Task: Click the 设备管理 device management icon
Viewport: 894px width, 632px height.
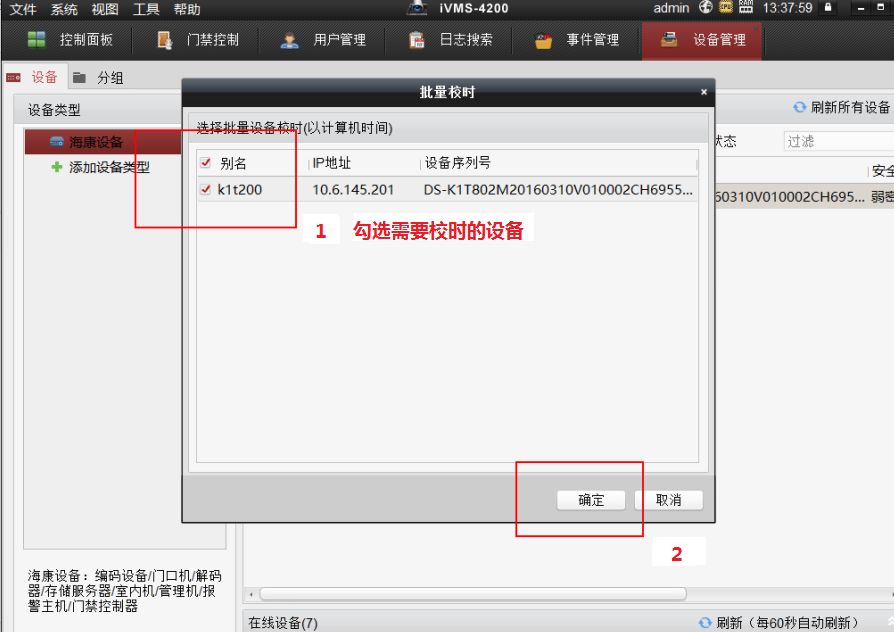Action: click(670, 40)
